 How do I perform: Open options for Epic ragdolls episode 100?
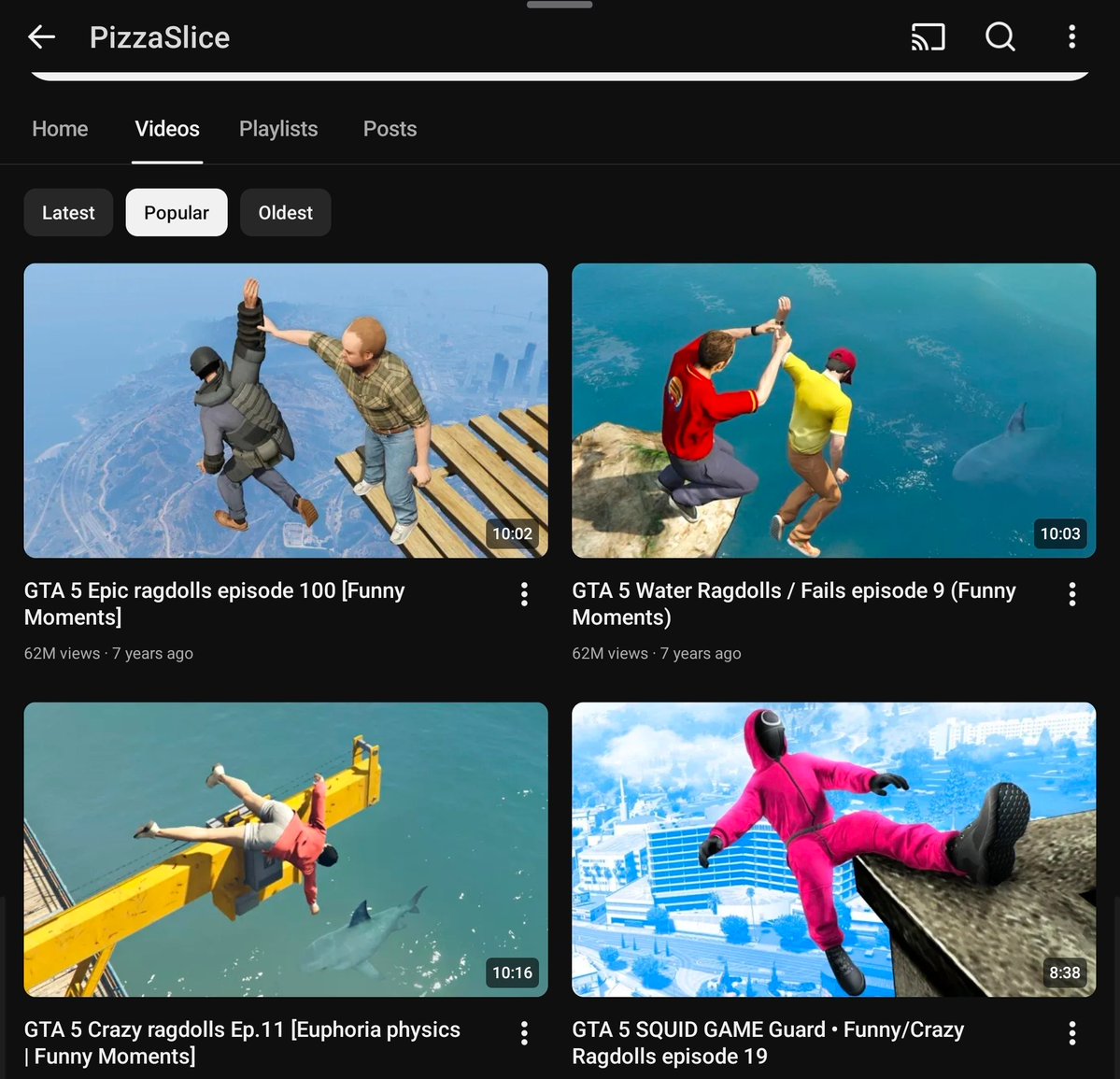click(524, 594)
